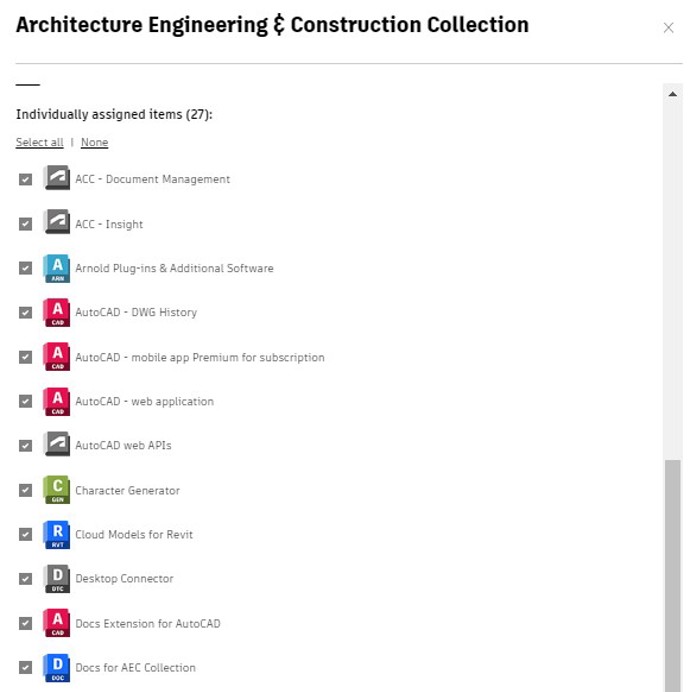This screenshot has width=690, height=692.
Task: Disable AutoCAD mobile app Premium checkbox
Action: point(26,357)
